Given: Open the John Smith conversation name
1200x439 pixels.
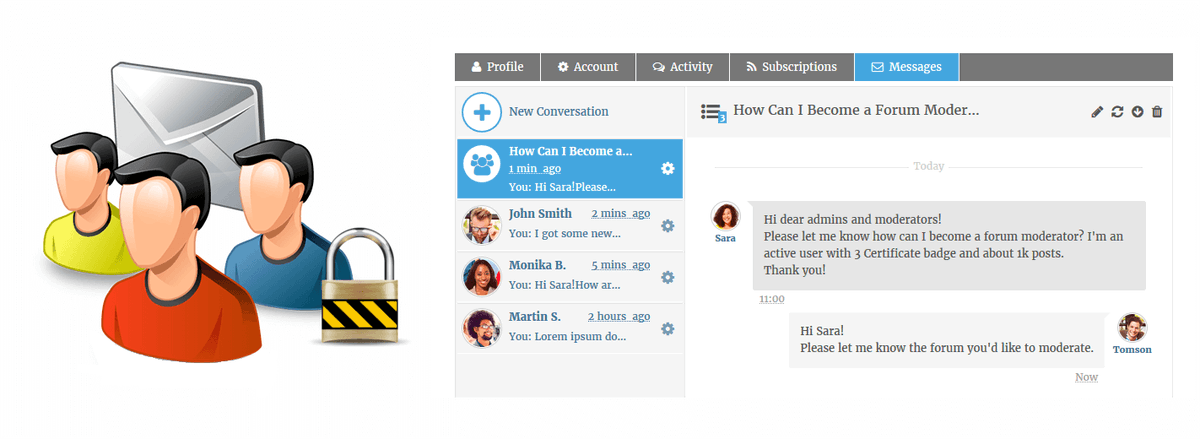Looking at the screenshot, I should (540, 214).
